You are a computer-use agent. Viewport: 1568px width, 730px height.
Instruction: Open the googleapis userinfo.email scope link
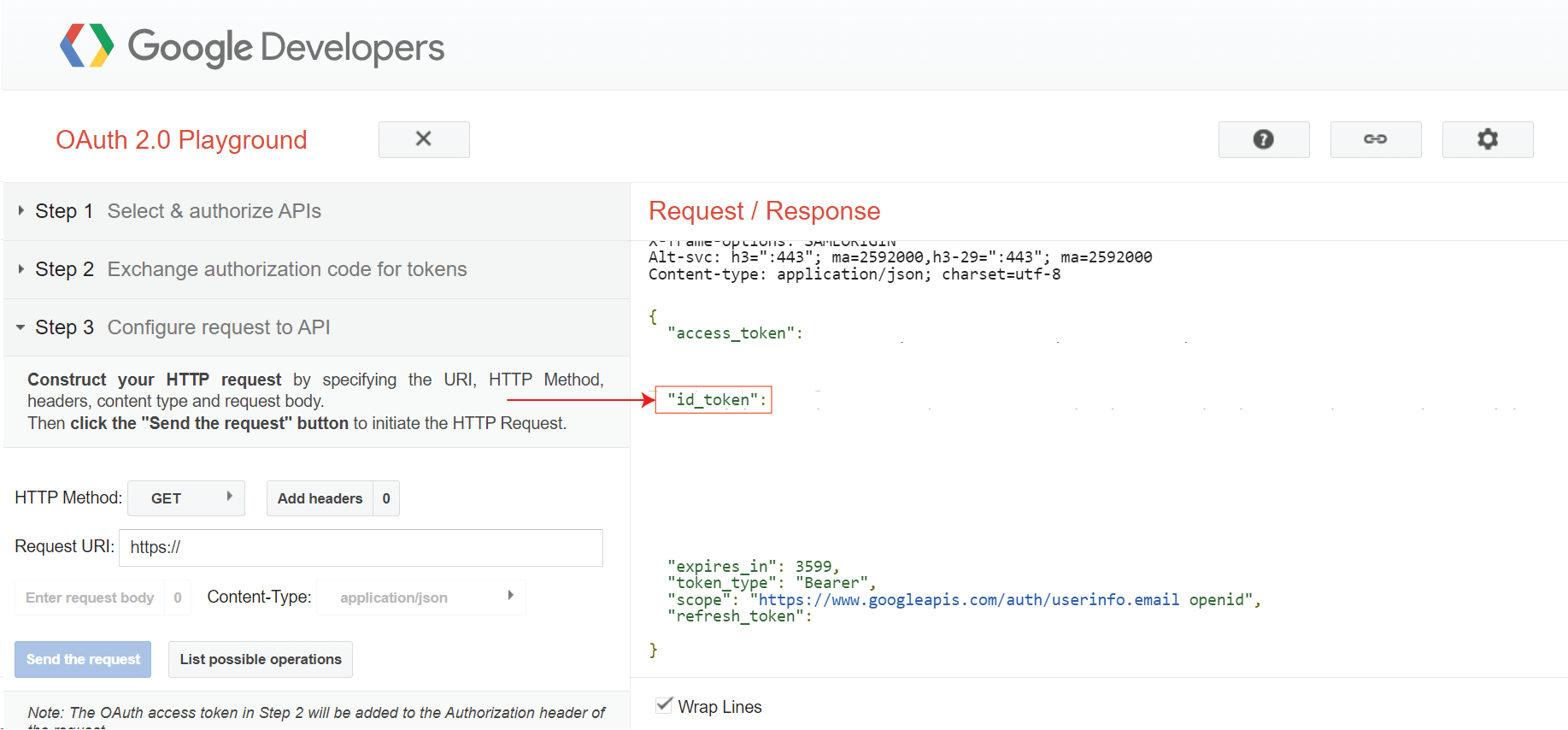tap(969, 600)
